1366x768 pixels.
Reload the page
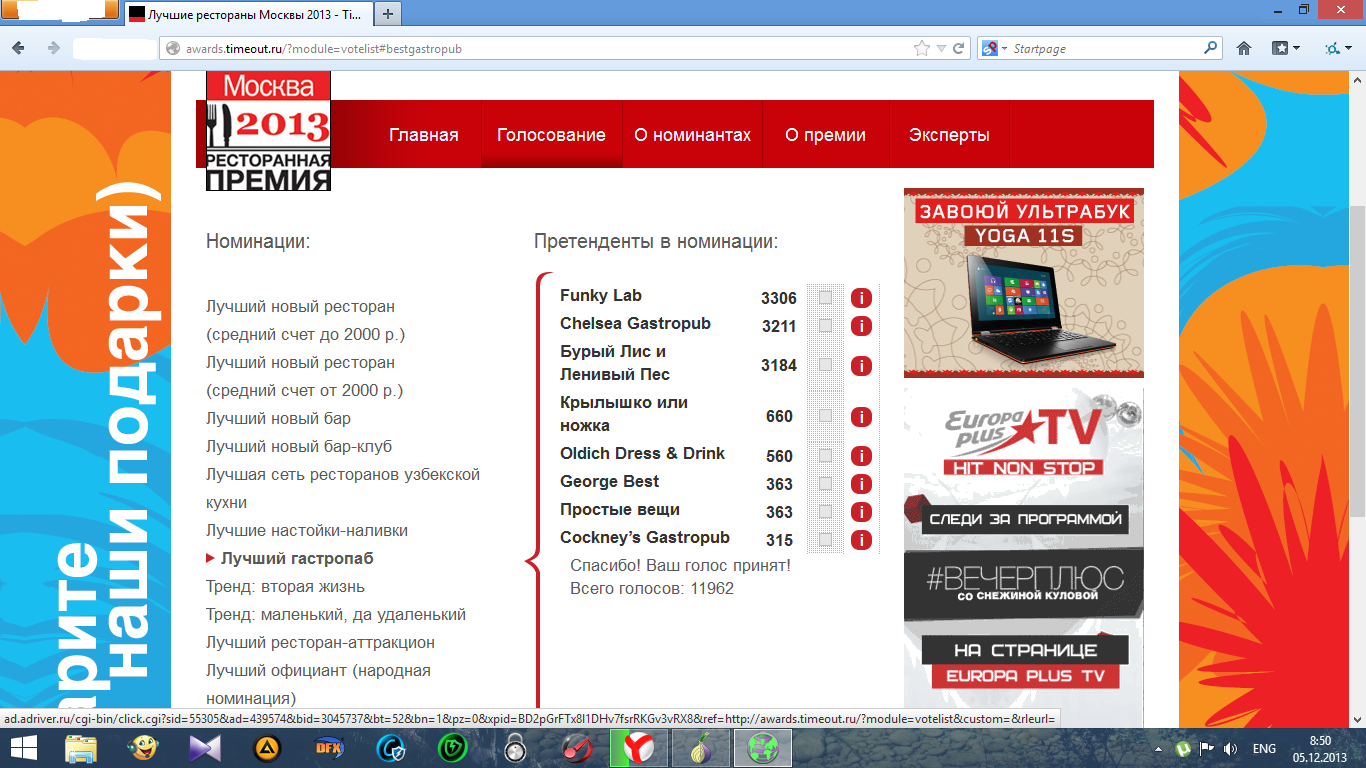(958, 48)
